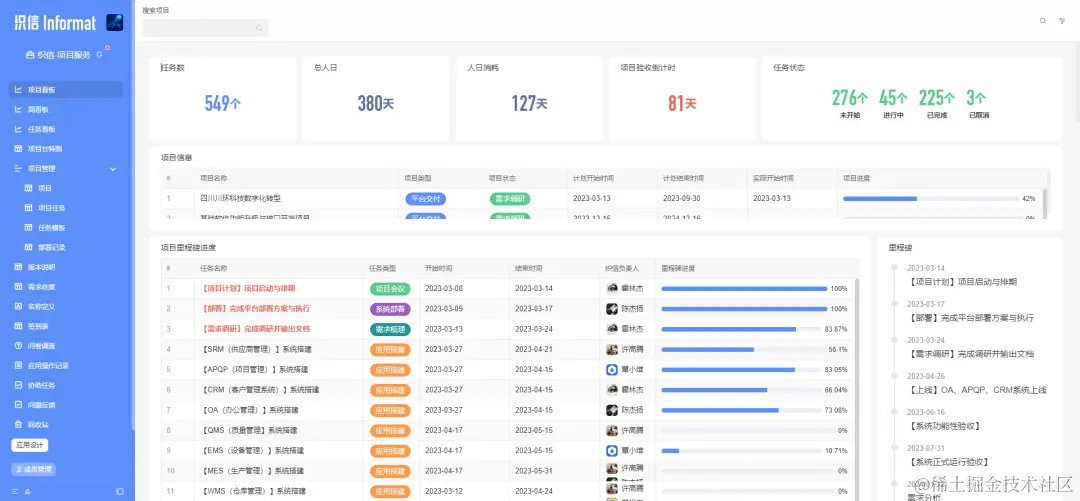Viewport: 1080px width, 501px height.
Task: Click milestone 【系统正式运行验收】 entry
Action: [949, 462]
